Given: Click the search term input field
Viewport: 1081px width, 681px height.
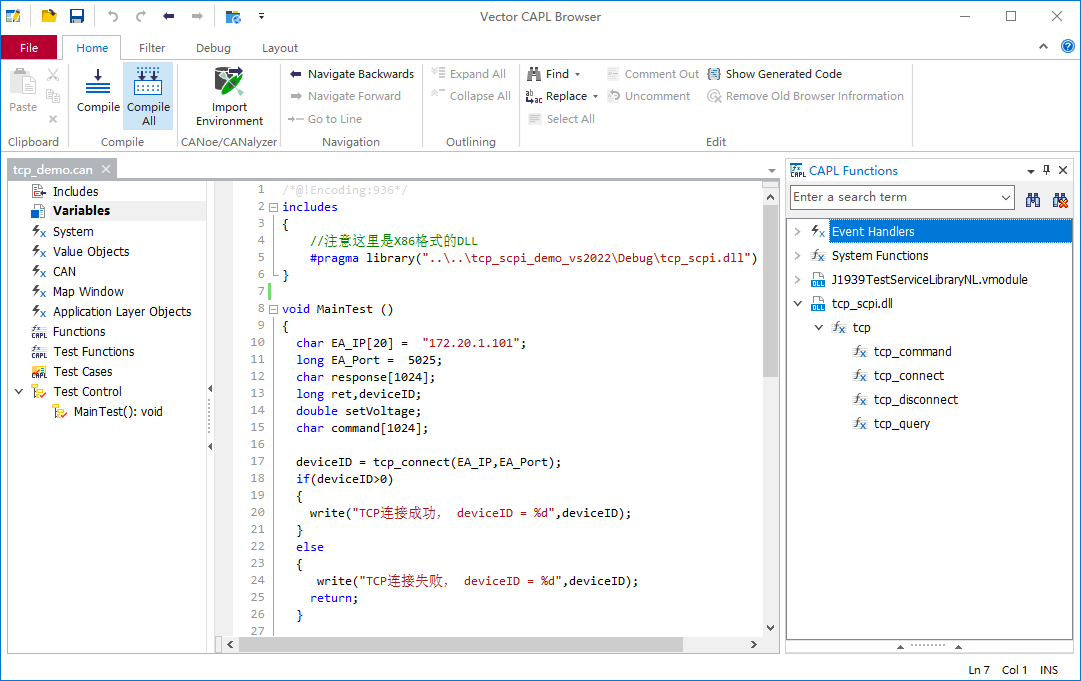Looking at the screenshot, I should 894,197.
